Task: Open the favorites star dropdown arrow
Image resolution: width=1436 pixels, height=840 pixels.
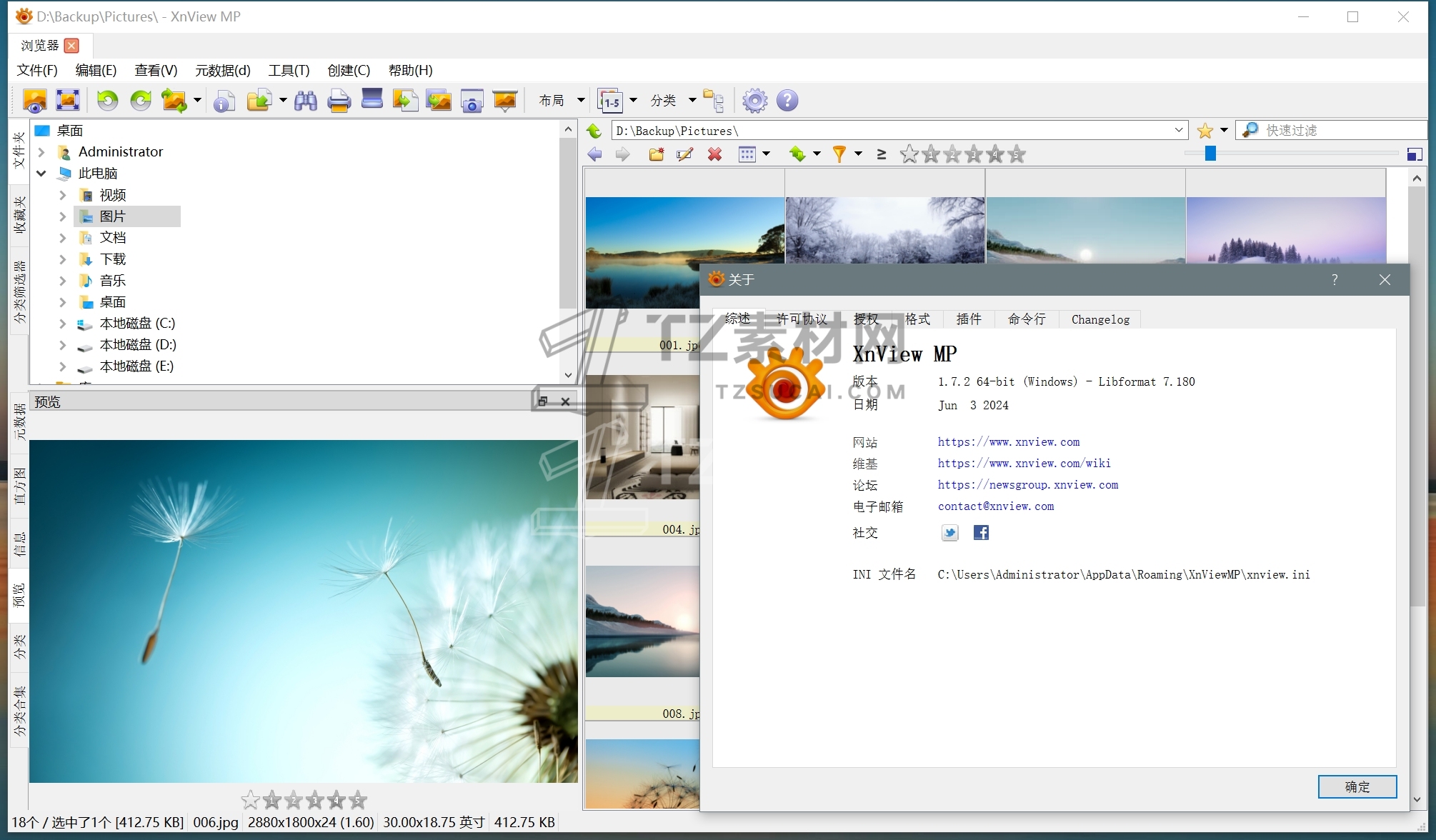Action: coord(1224,131)
